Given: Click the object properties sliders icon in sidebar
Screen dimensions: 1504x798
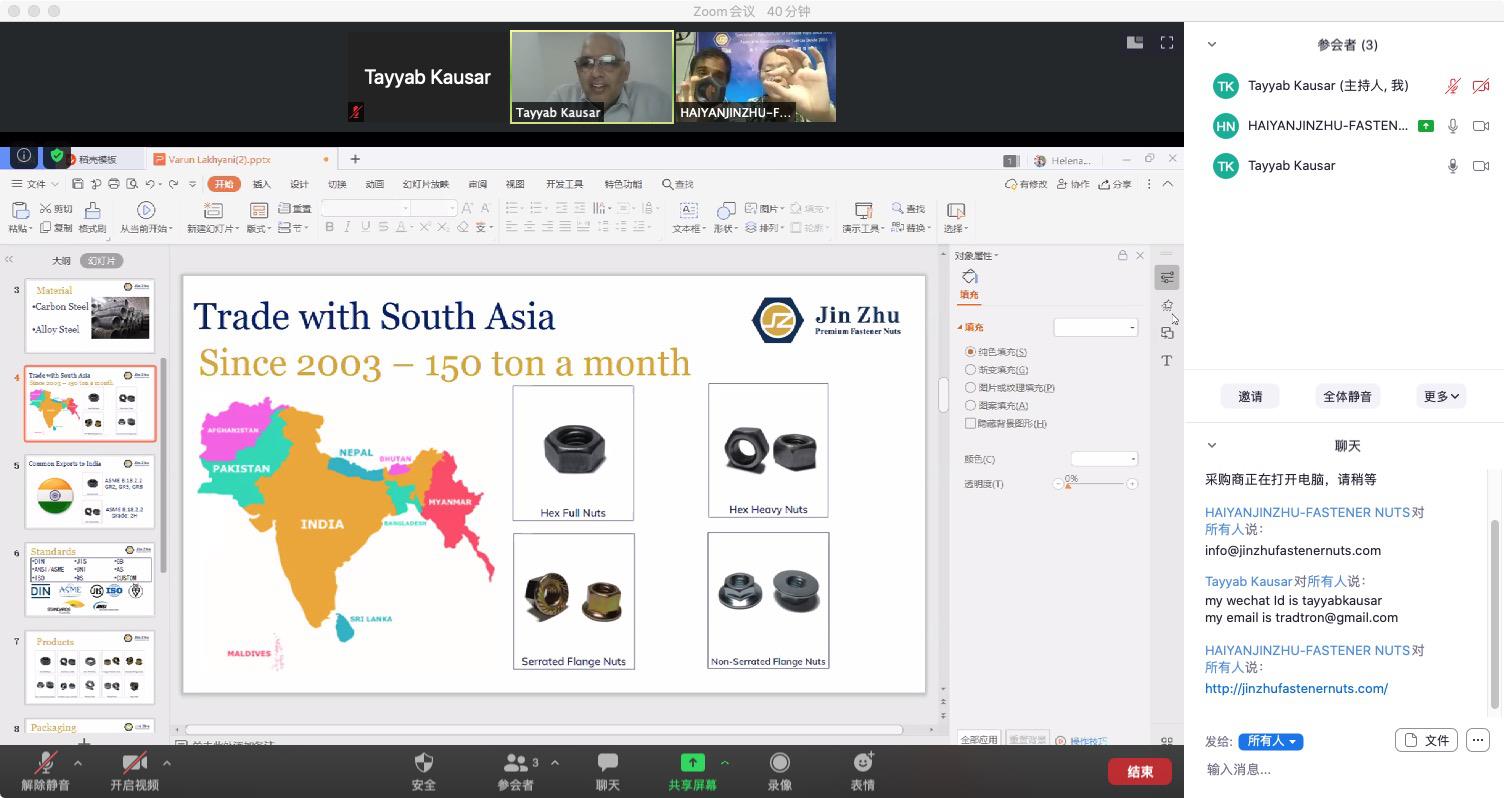Looking at the screenshot, I should [1167, 277].
